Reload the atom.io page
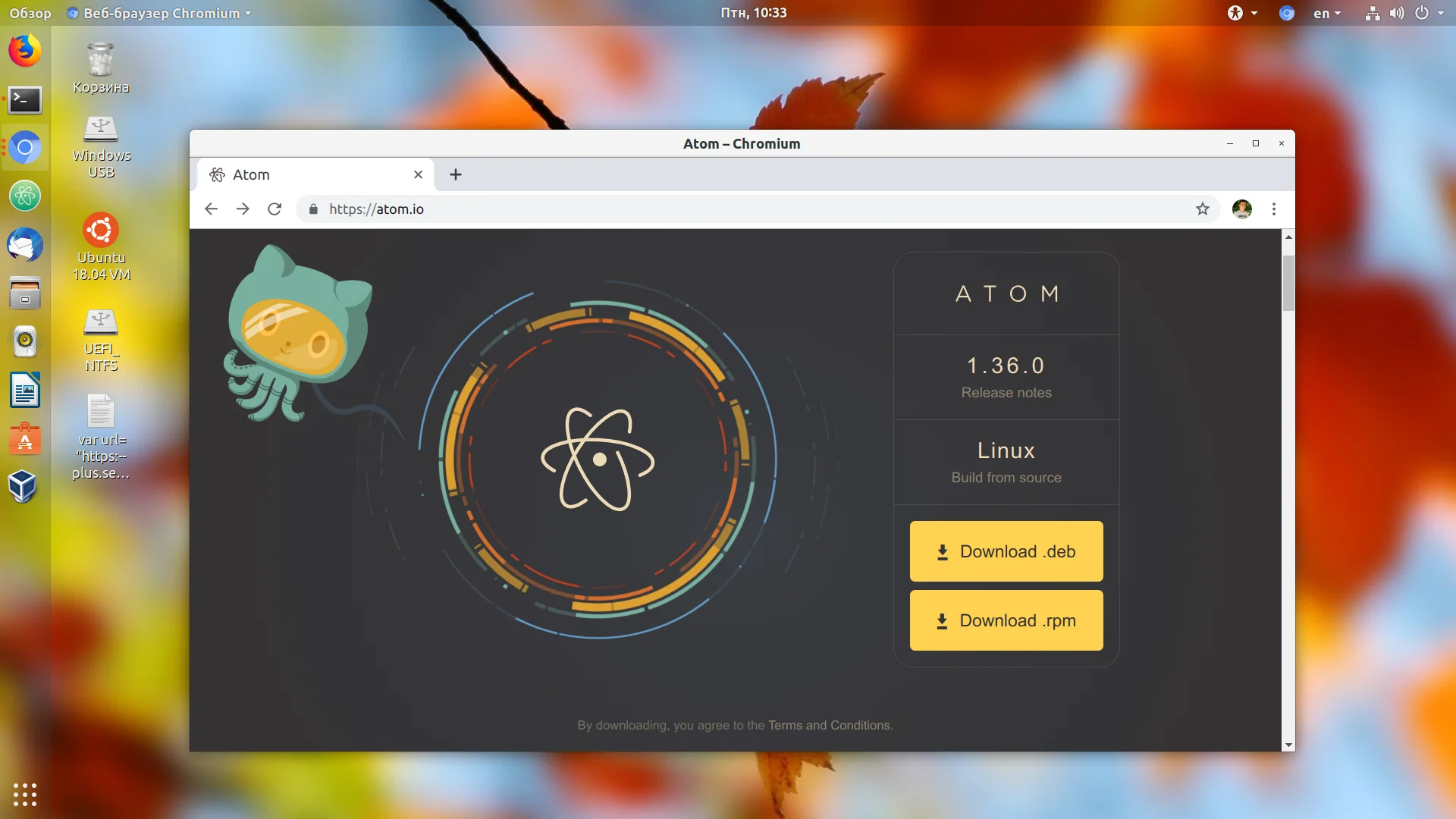 (x=275, y=209)
